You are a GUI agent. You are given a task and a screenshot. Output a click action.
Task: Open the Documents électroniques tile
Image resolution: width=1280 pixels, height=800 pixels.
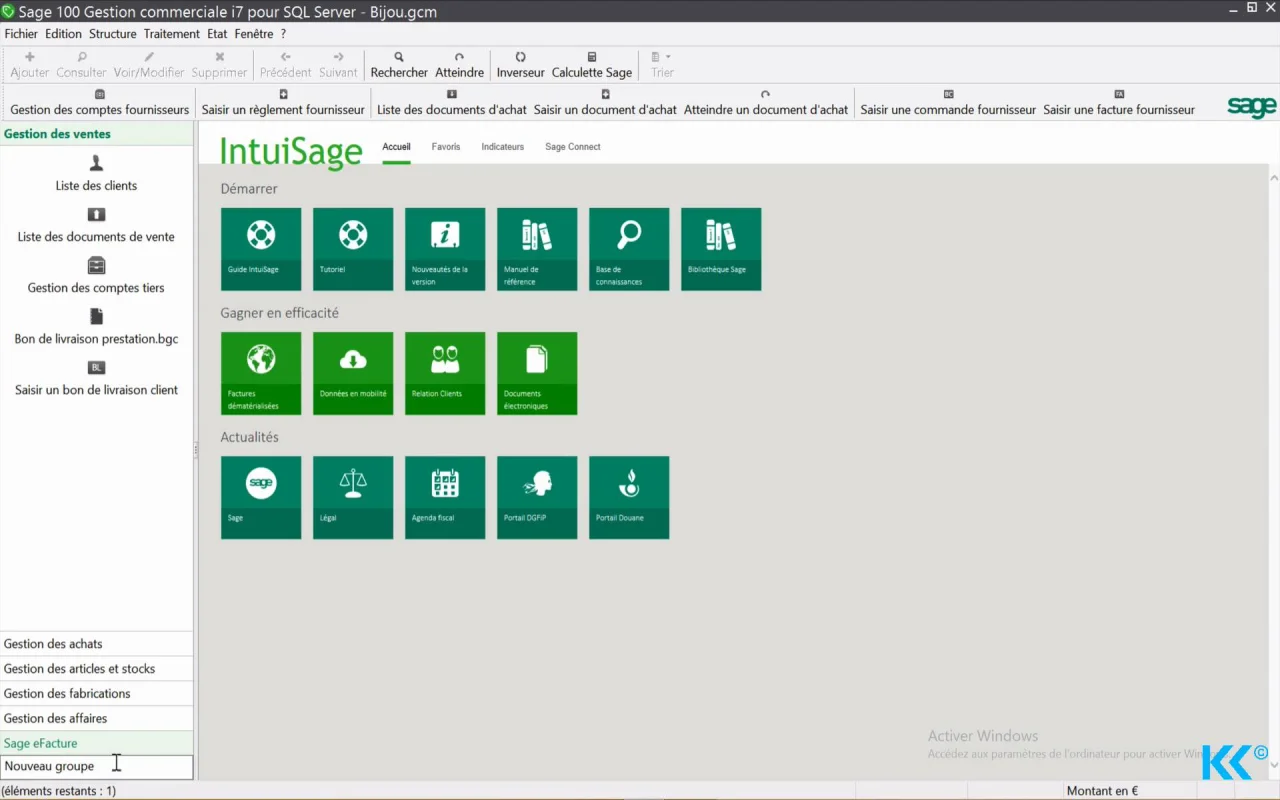(537, 373)
